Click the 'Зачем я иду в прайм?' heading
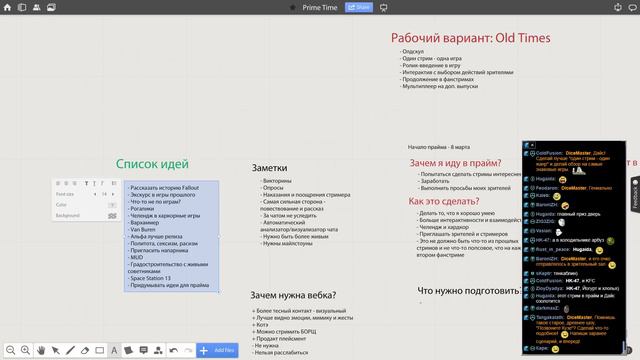 455,163
